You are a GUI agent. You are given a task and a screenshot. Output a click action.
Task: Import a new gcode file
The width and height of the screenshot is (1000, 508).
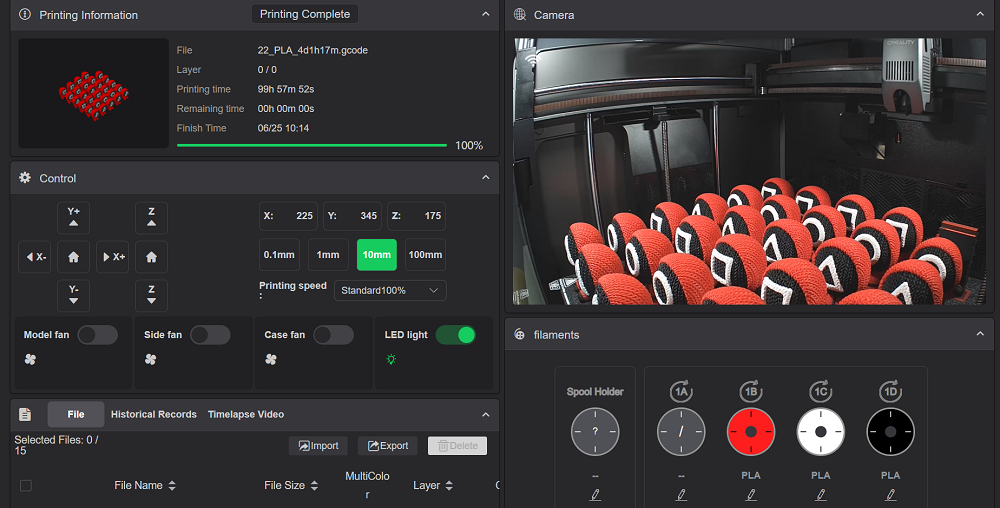[x=318, y=446]
